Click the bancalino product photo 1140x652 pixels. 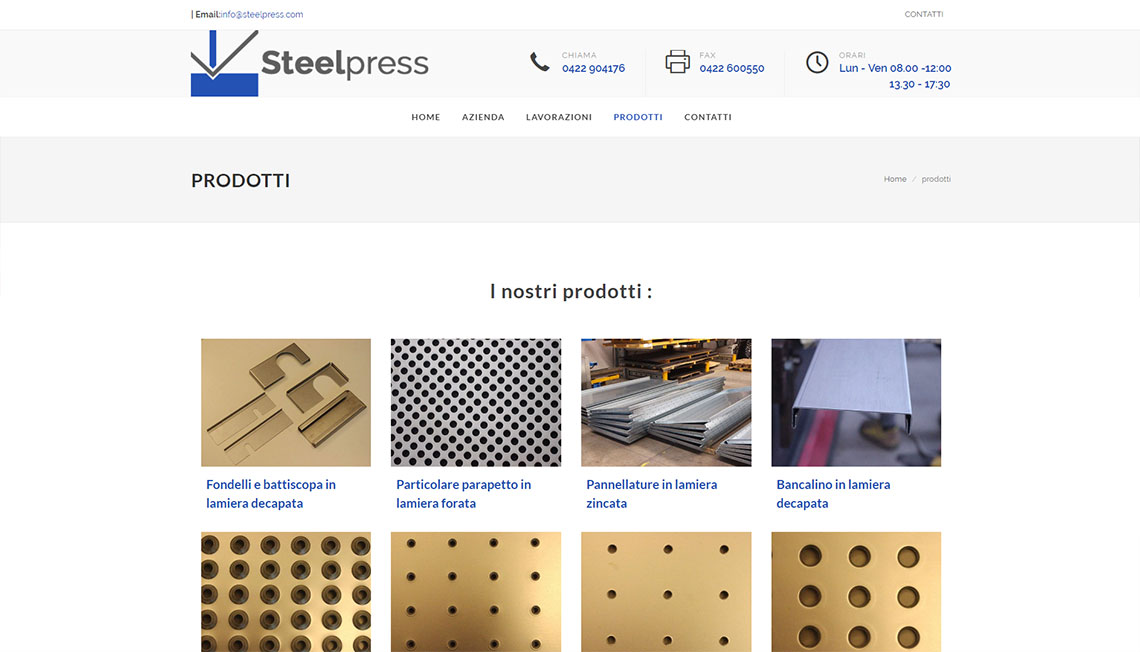point(856,402)
